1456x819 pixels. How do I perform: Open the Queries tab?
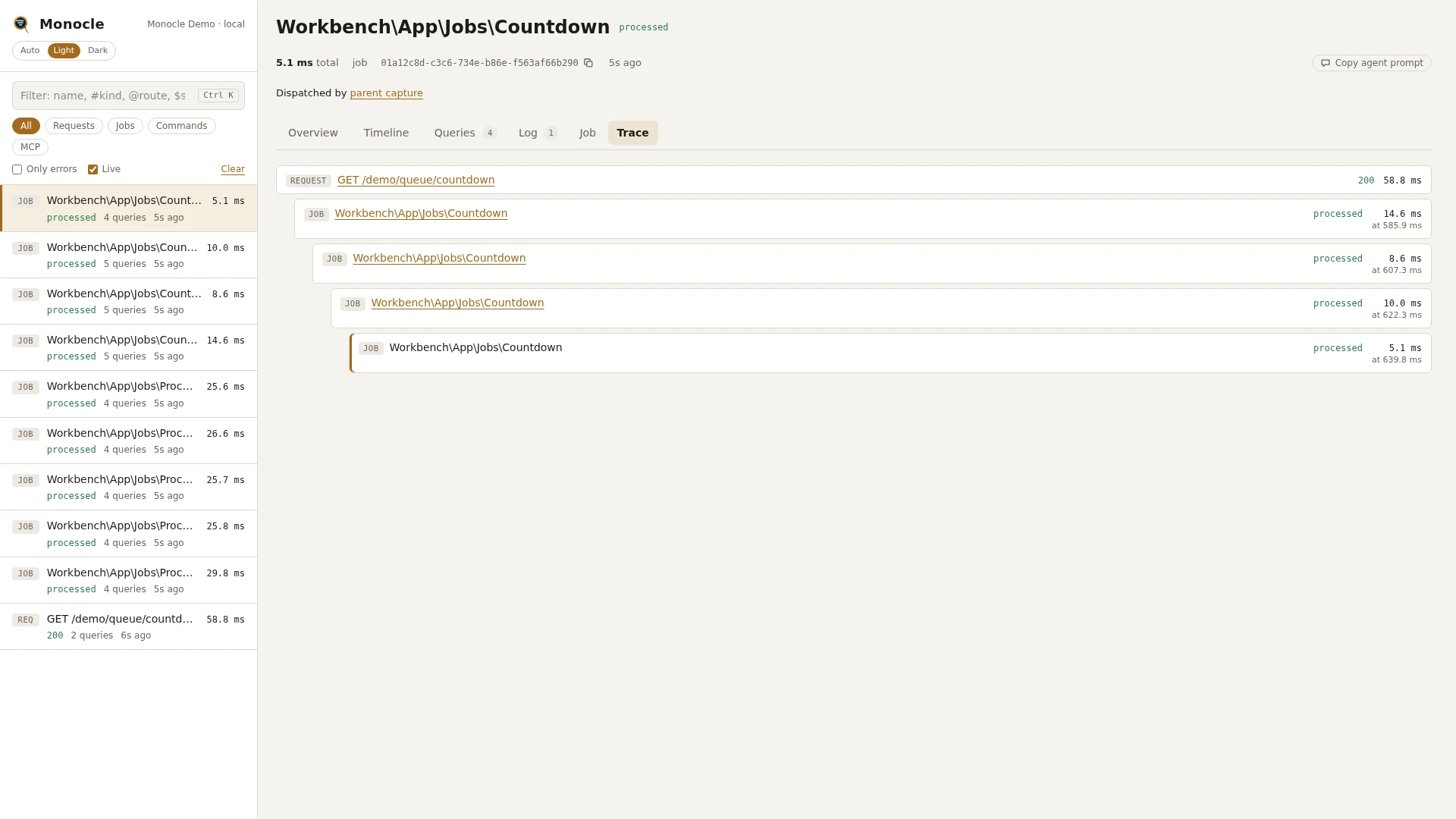coord(465,133)
